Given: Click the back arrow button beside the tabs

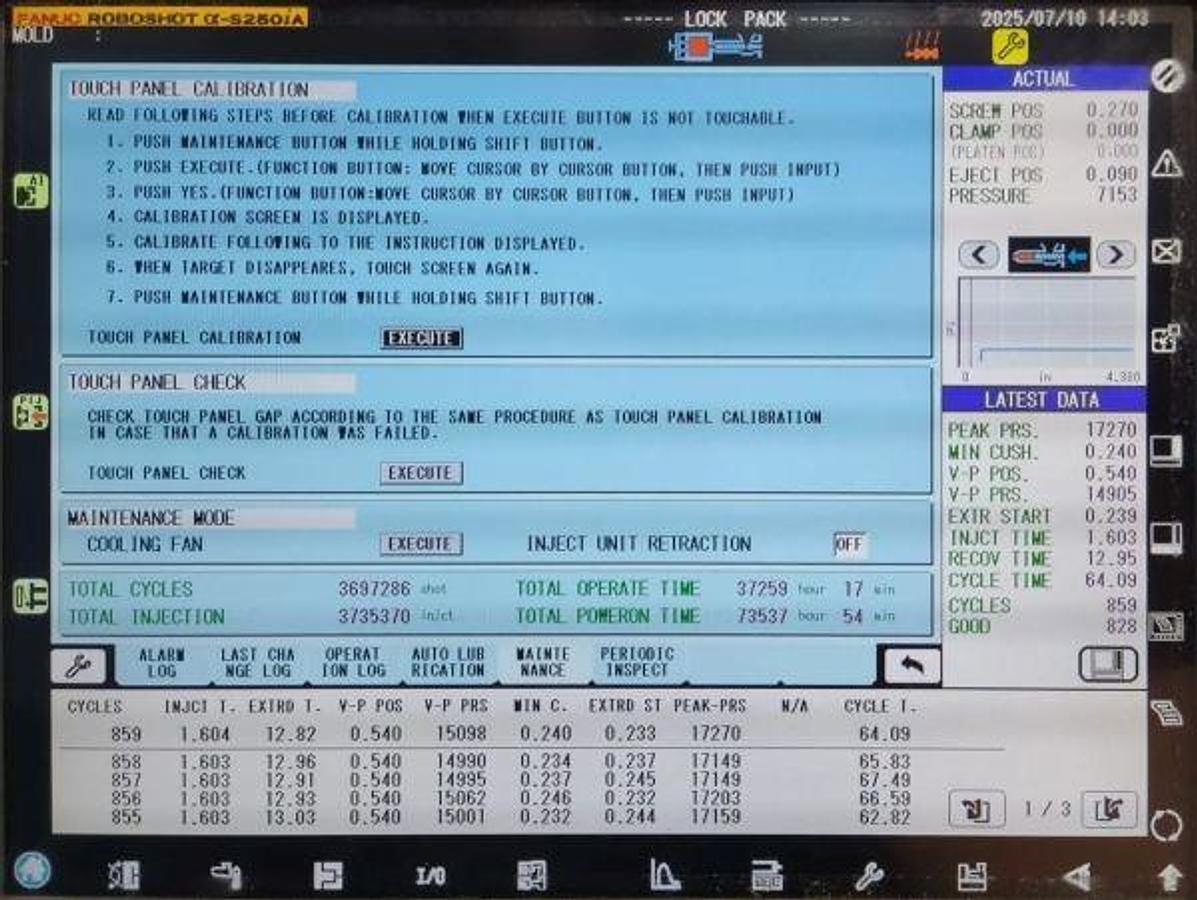Looking at the screenshot, I should (911, 666).
